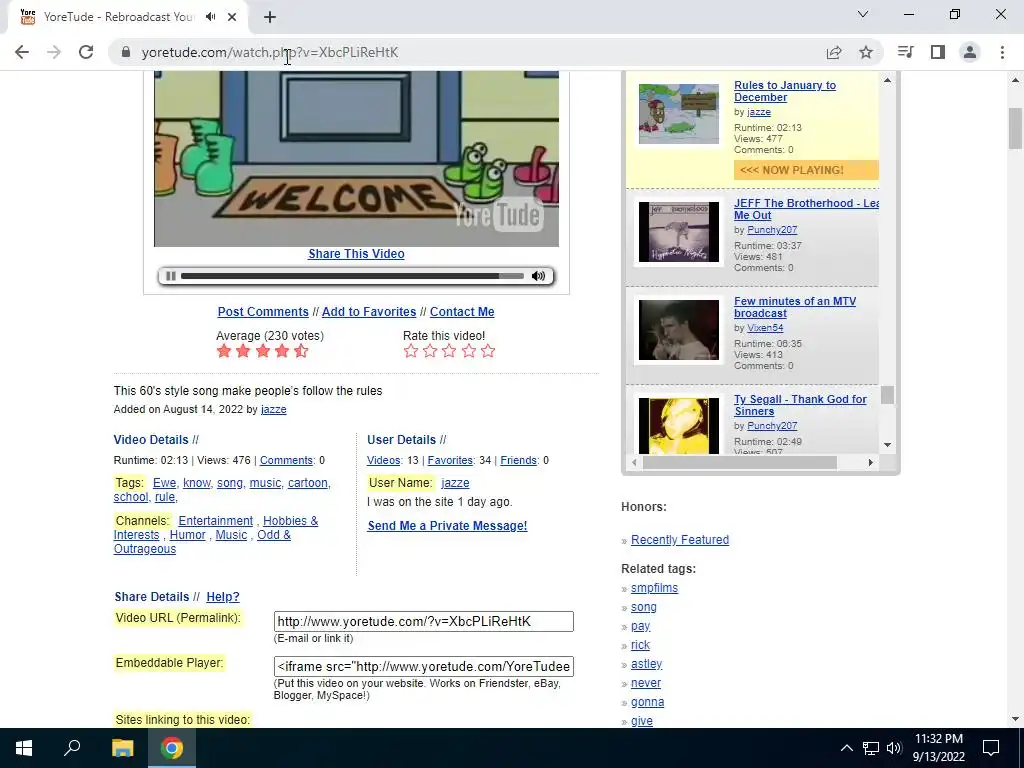The width and height of the screenshot is (1024, 768).
Task: Open Vixen54 user profile link
Action: click(x=765, y=328)
